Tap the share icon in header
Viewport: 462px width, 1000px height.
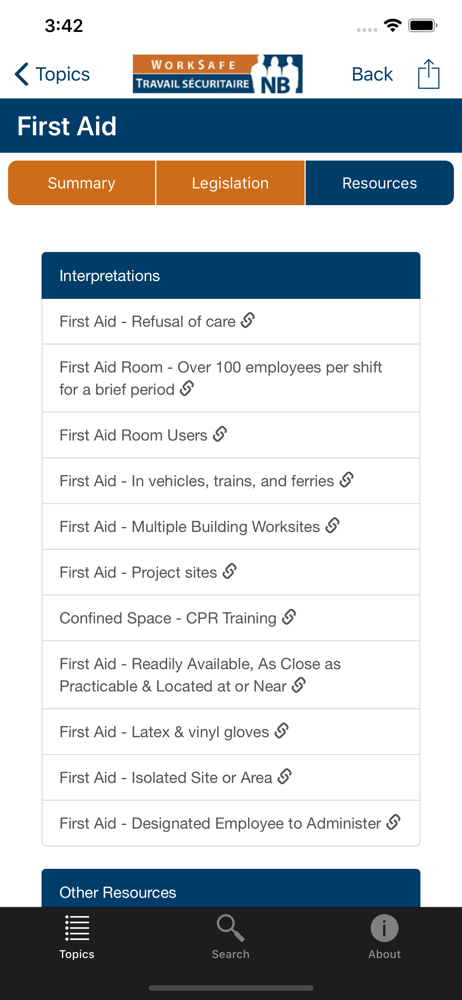[x=429, y=74]
